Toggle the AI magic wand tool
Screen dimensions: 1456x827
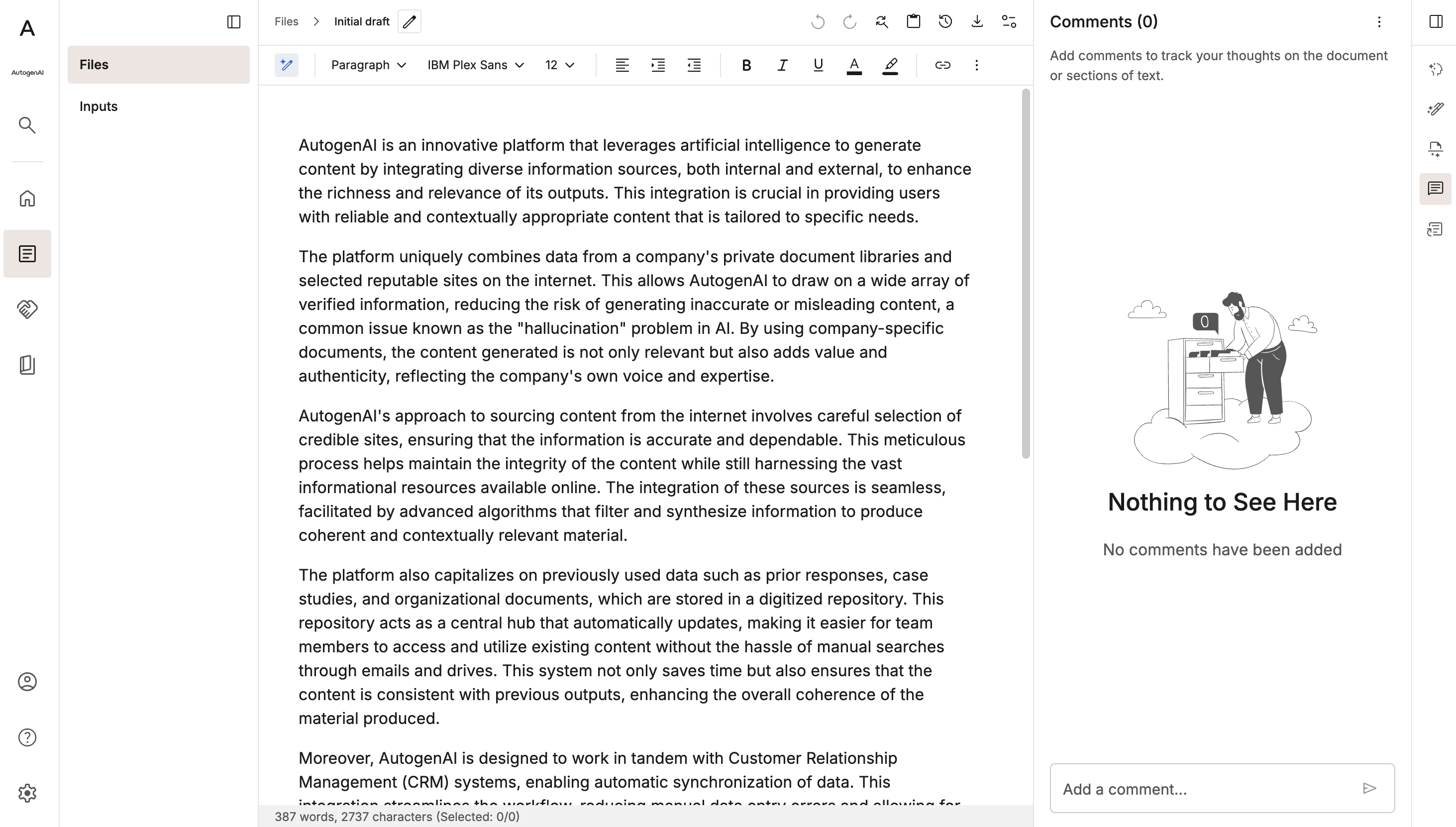click(x=287, y=65)
